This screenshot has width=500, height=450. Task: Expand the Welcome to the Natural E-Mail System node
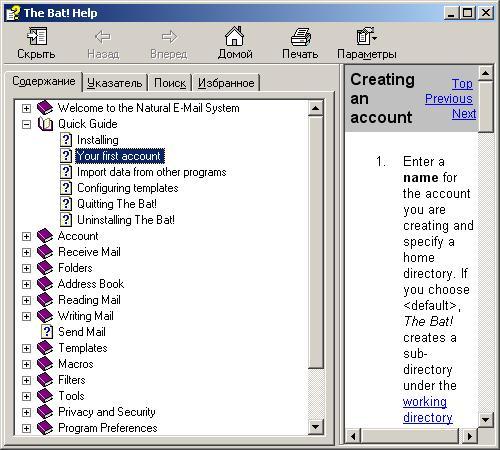26,108
